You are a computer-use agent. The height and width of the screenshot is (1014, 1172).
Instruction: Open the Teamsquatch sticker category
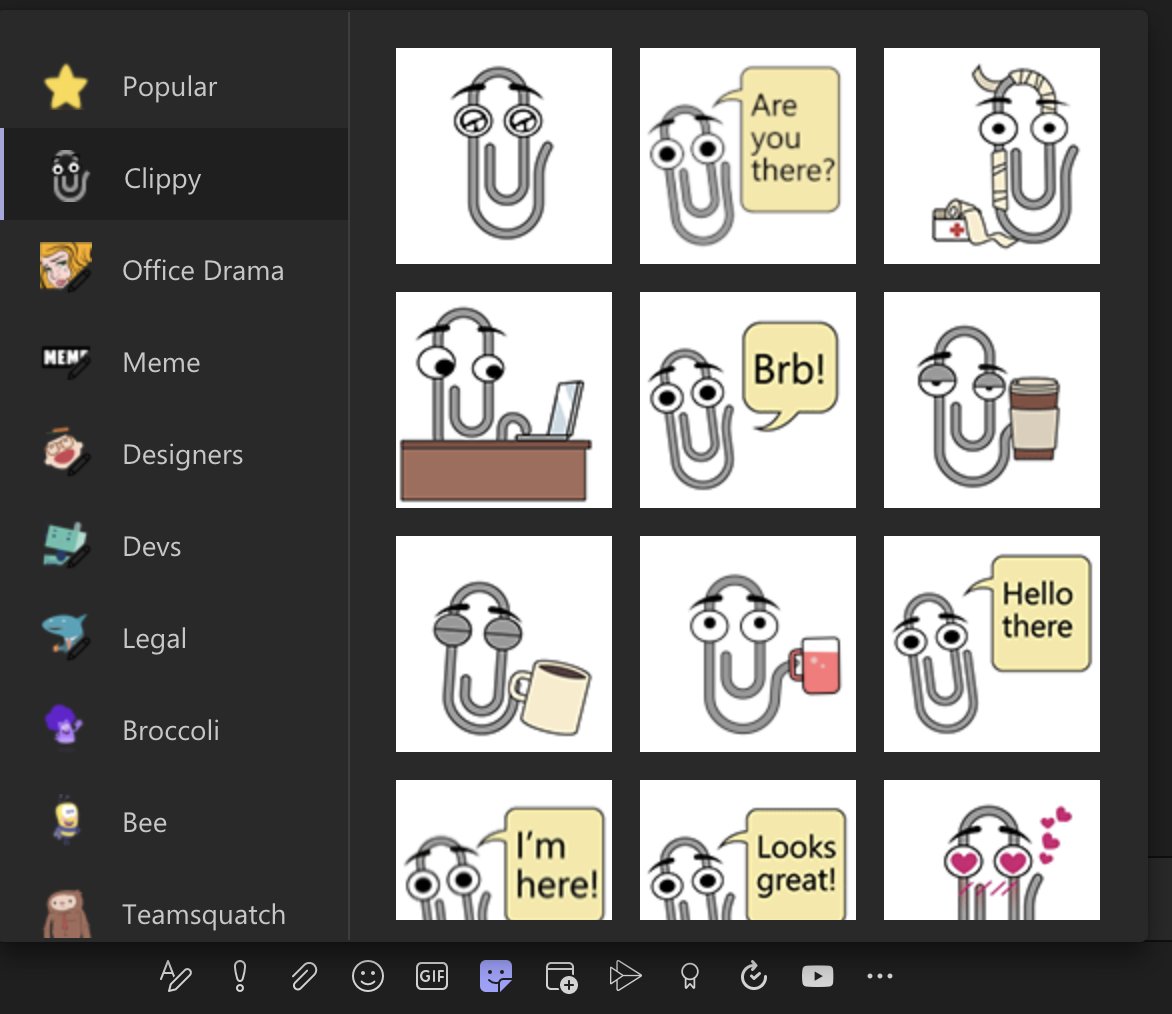click(174, 913)
